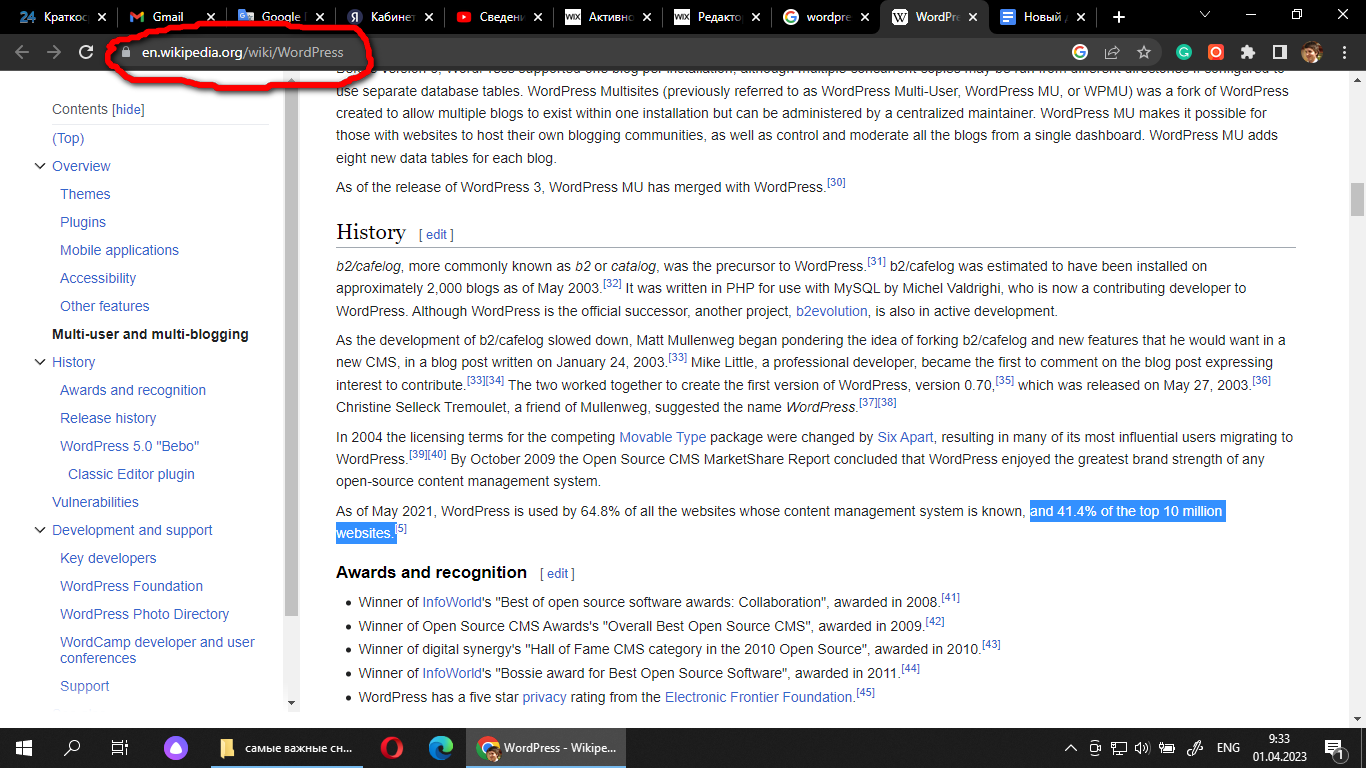Open a new browser tab
The height and width of the screenshot is (768, 1366).
(1119, 17)
